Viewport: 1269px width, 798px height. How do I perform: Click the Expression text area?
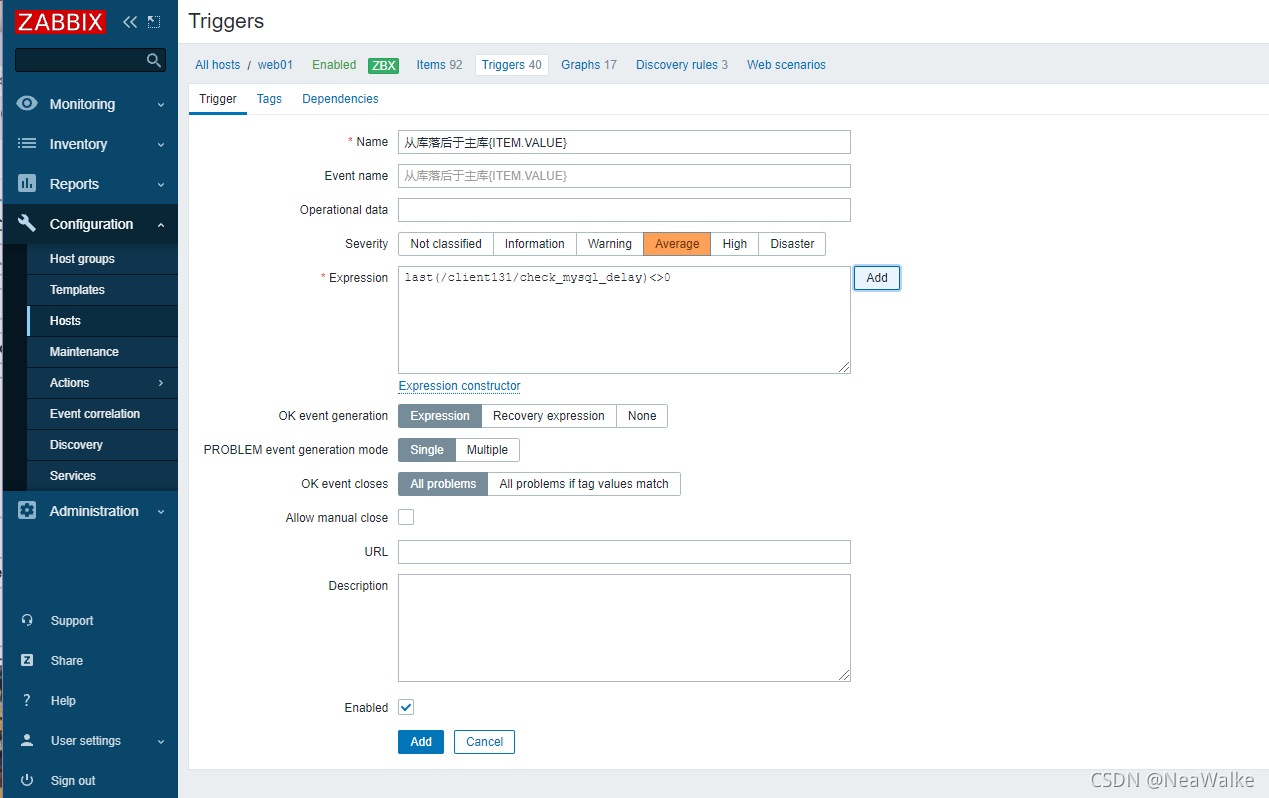[624, 320]
